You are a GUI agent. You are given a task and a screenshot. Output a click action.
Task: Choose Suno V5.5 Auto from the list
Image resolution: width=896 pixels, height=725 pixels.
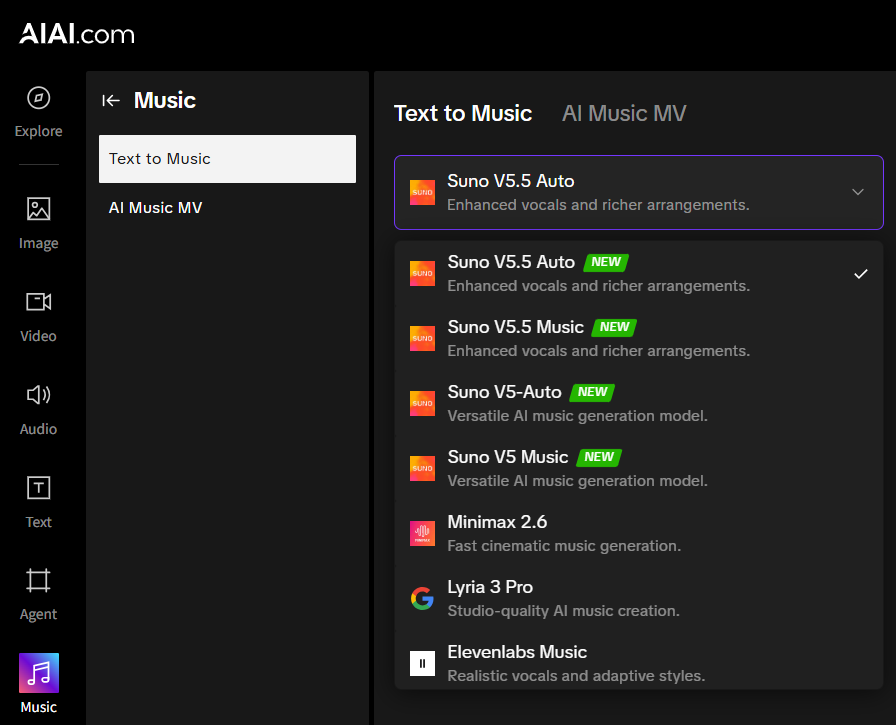639,274
